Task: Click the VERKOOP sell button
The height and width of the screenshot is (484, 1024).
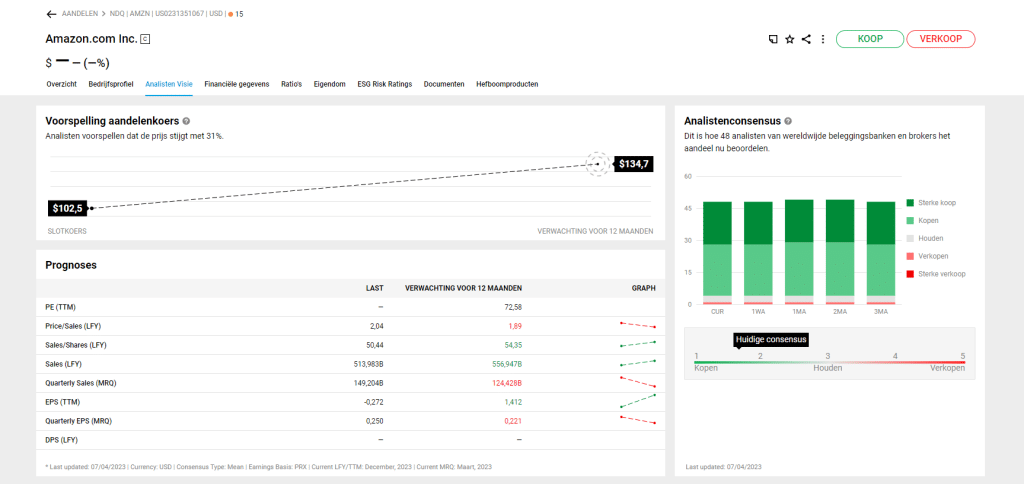Action: click(940, 39)
